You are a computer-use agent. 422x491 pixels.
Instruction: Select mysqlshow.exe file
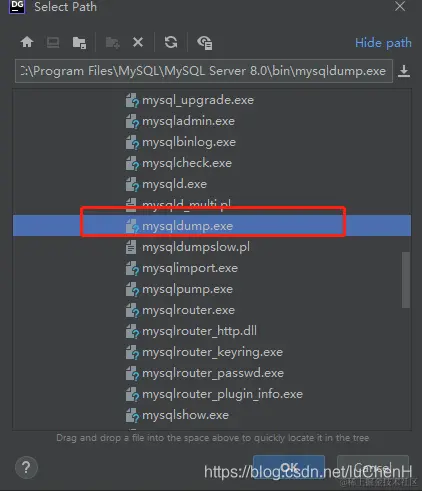185,415
